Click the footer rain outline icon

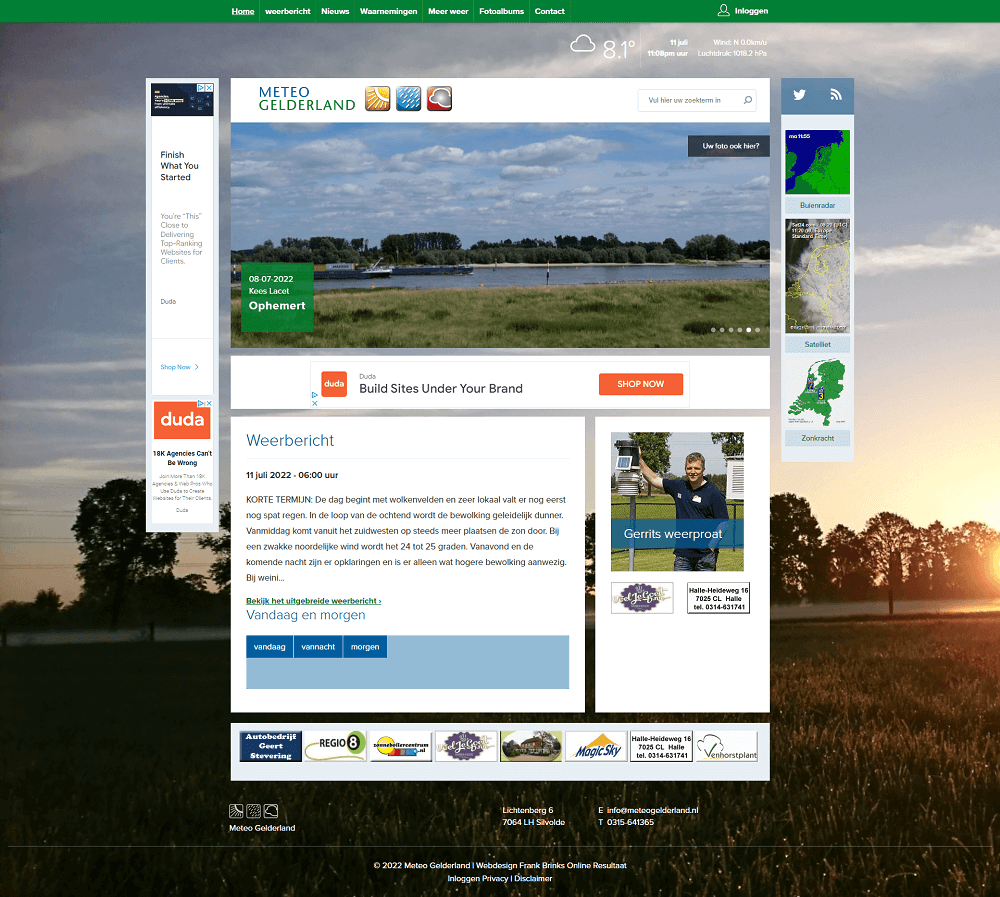[x=253, y=811]
